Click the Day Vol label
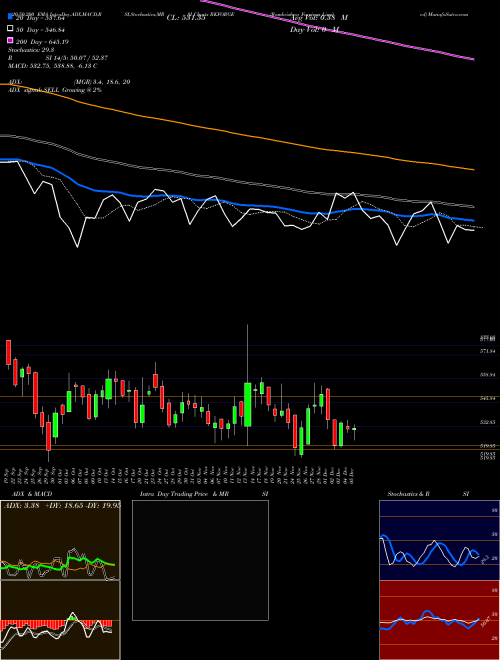Viewport: 500px width, 660px height. coord(314,30)
